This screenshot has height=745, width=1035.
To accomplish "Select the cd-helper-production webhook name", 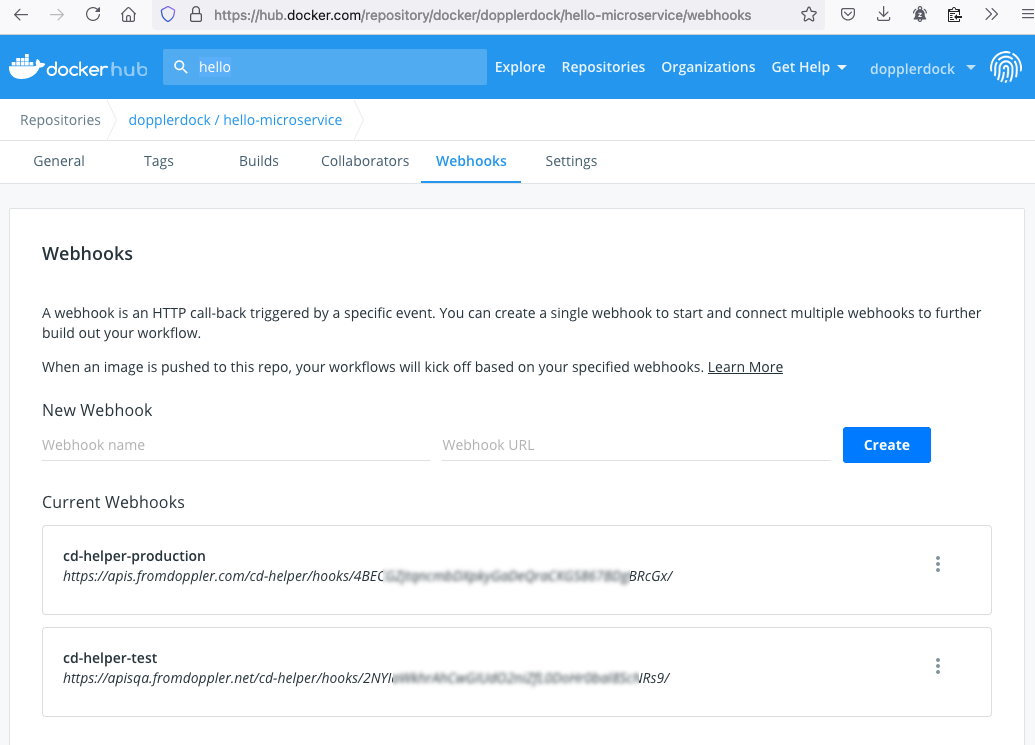I will (135, 556).
